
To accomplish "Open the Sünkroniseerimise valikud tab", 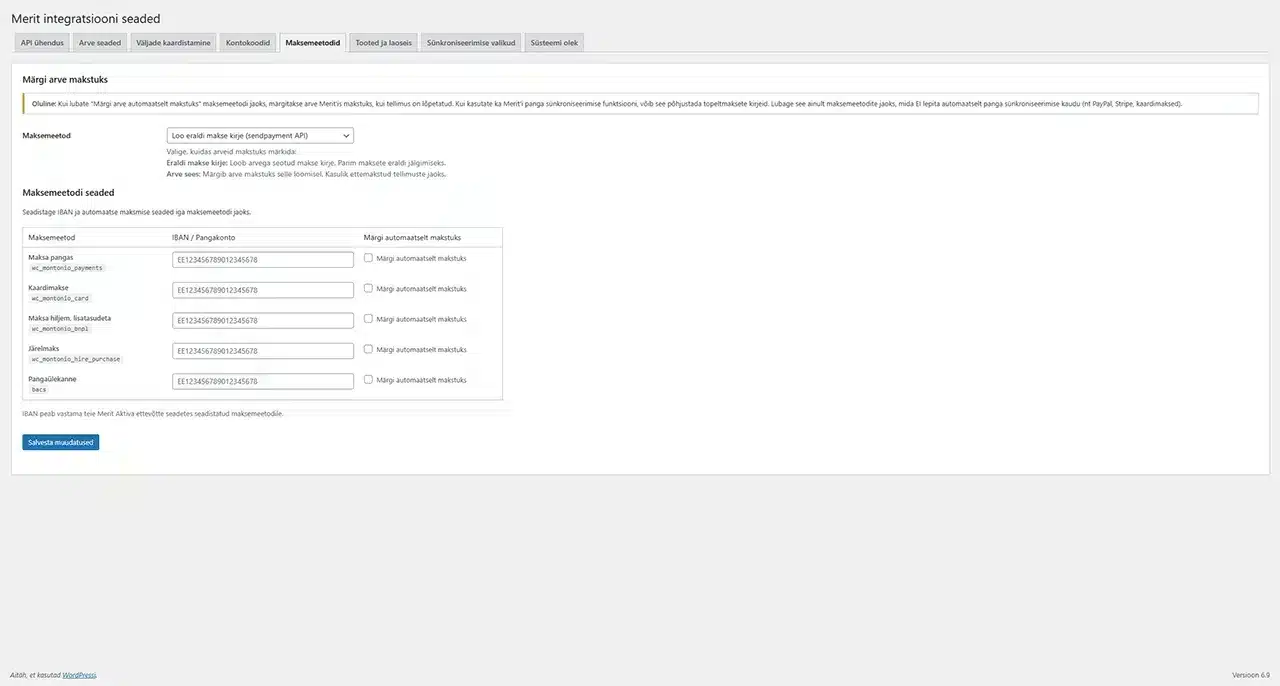I will tap(470, 43).
